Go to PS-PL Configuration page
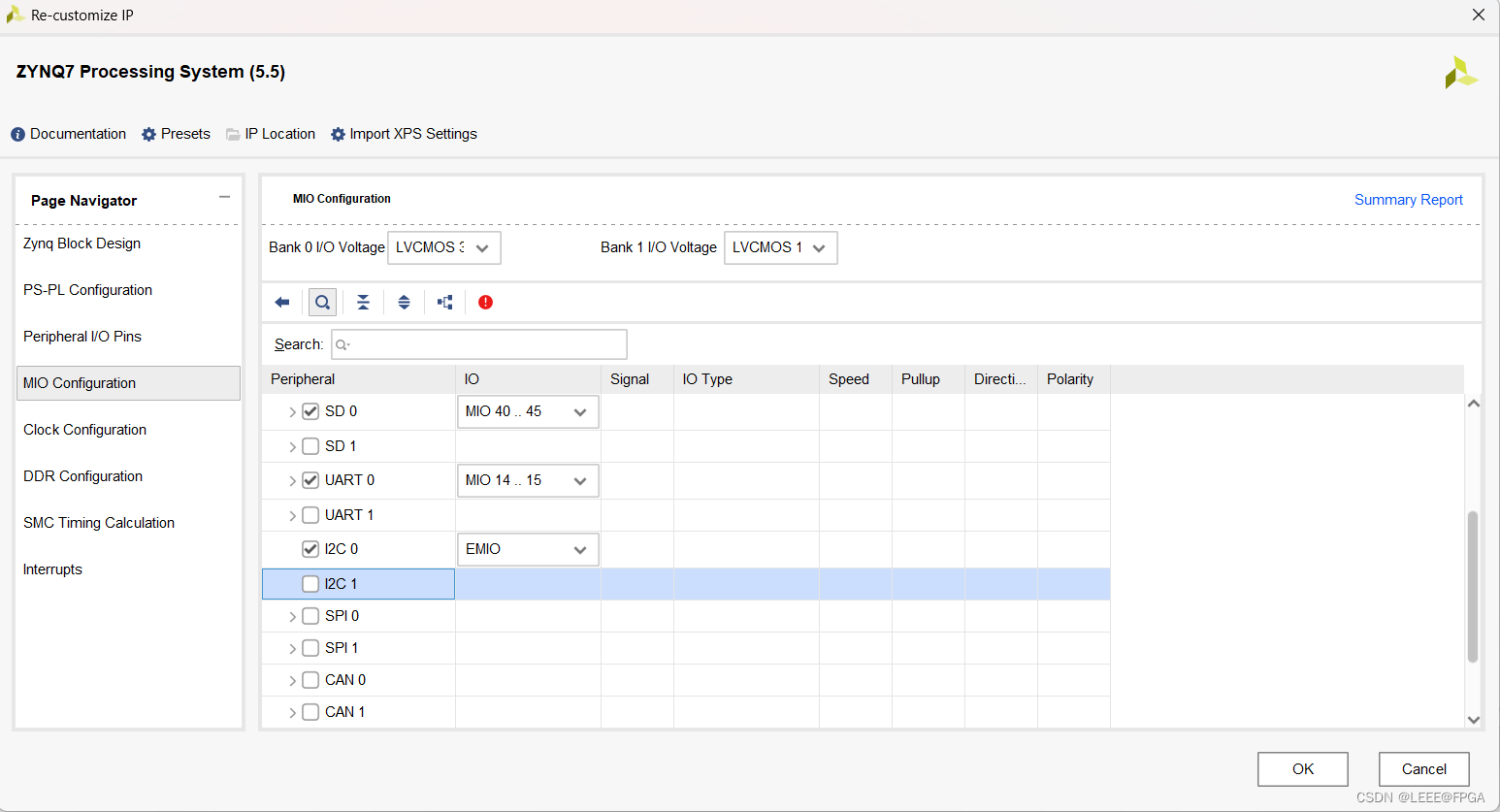Screen dimensions: 1500x812 (87, 290)
